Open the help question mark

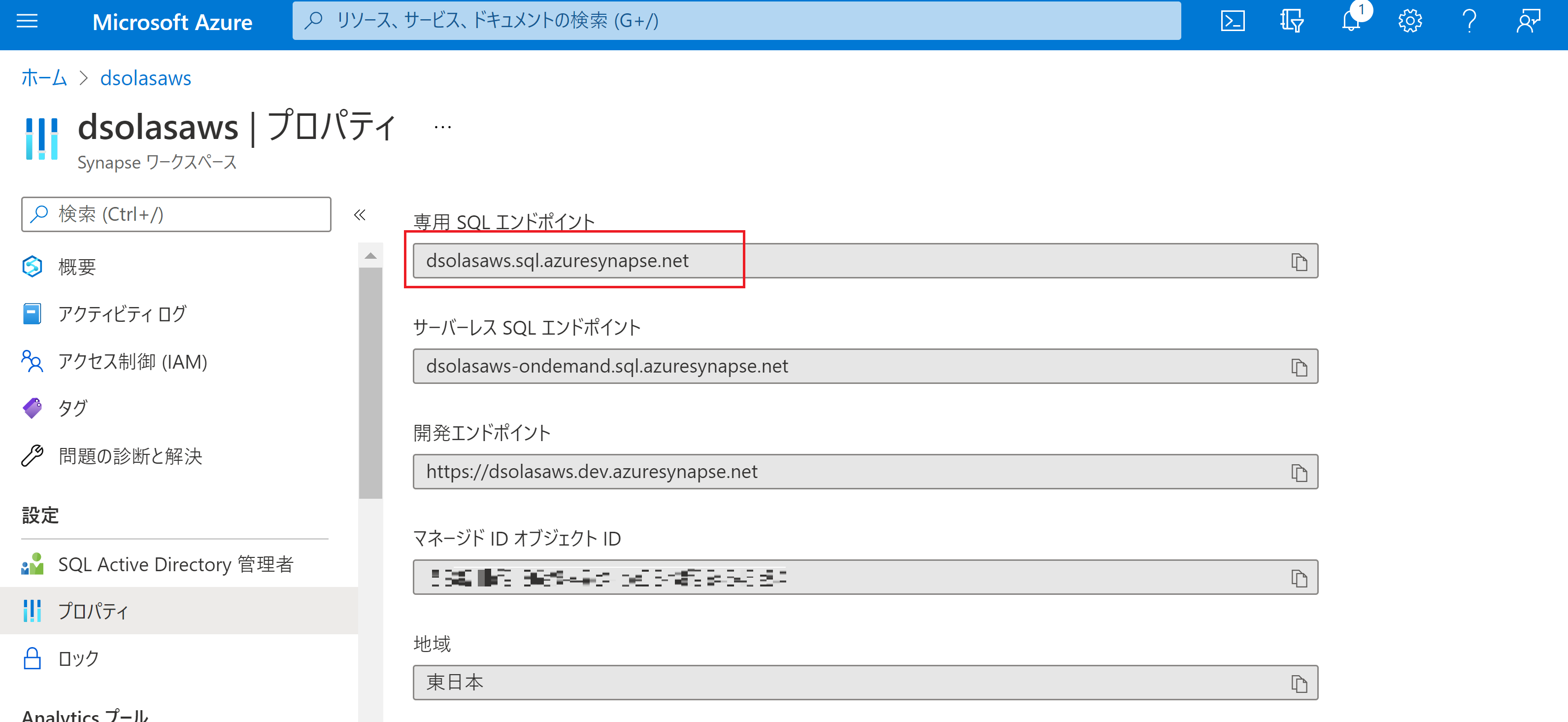[x=1469, y=21]
